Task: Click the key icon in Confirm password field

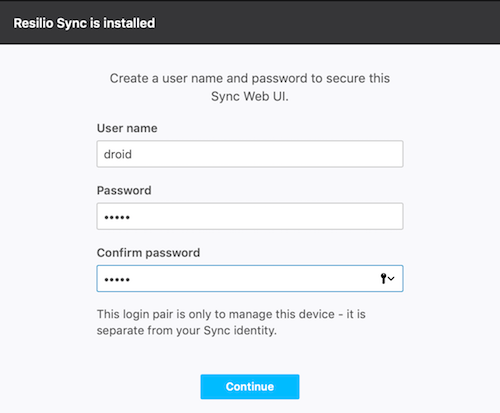Action: (x=383, y=278)
